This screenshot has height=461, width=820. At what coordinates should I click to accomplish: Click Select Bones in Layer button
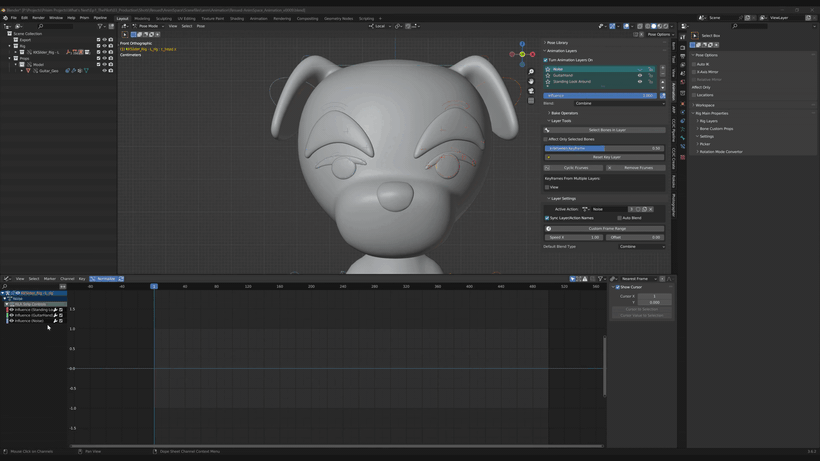(606, 130)
